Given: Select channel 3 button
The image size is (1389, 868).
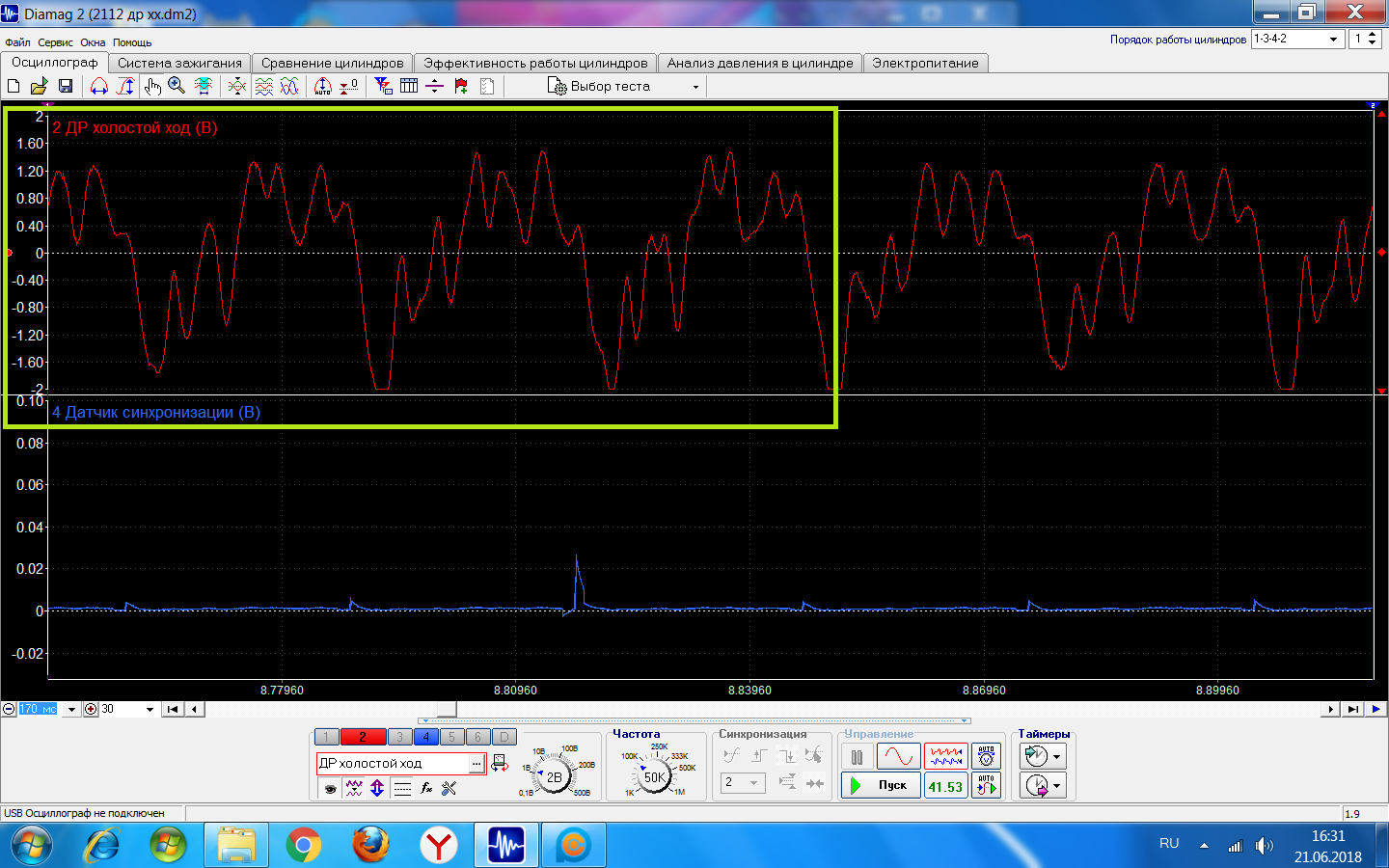Looking at the screenshot, I should point(399,737).
